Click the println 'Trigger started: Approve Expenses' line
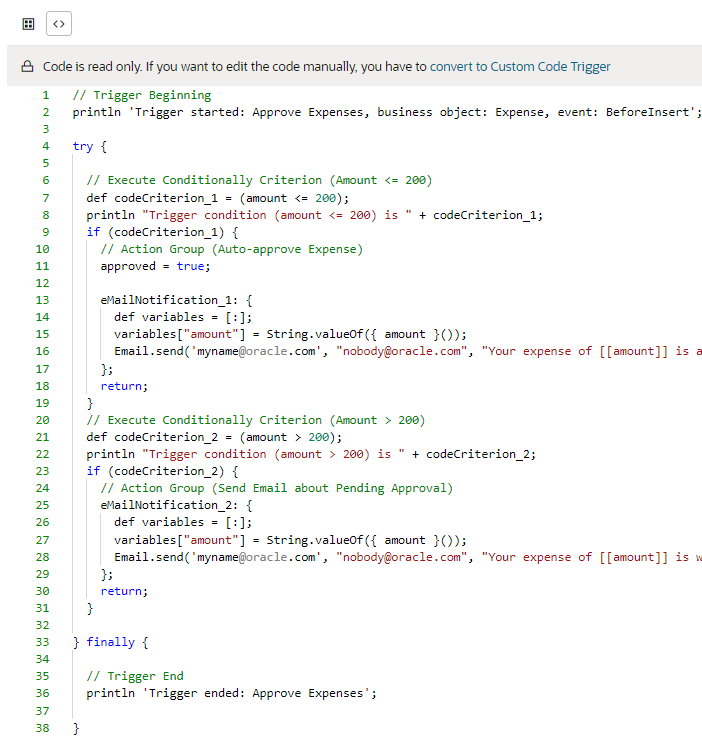 click(x=387, y=112)
